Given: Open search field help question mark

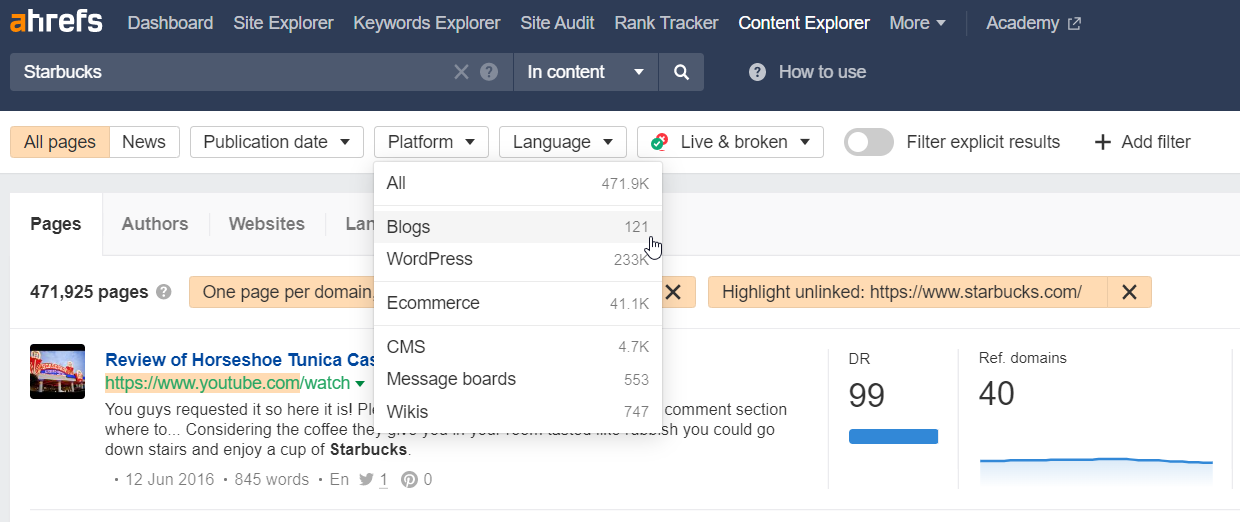Looking at the screenshot, I should click(489, 72).
